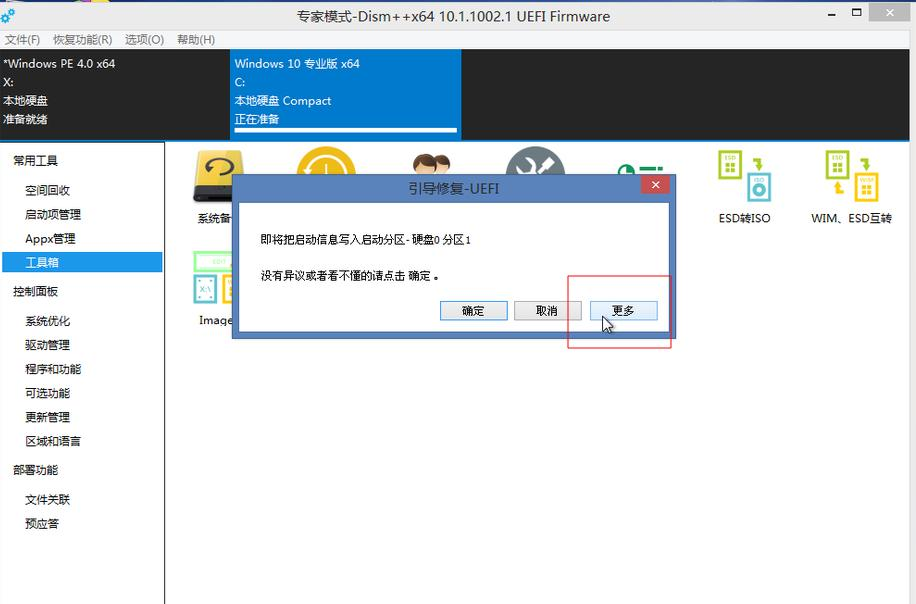Open 驱动管理 in the sidebar
Screen dimensions: 916x604
coord(47,345)
